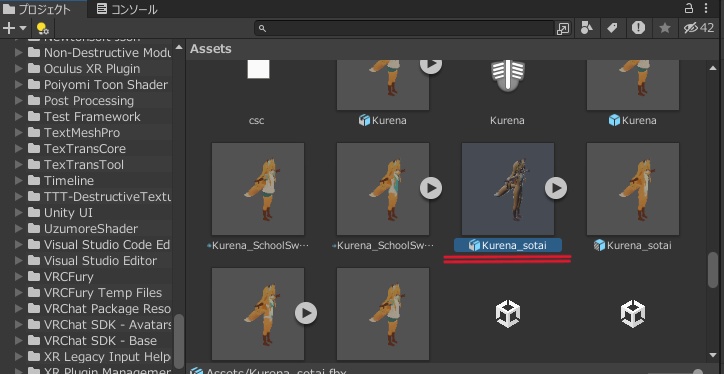Open the search-by-type filter icon
The image size is (724, 374).
click(x=587, y=28)
